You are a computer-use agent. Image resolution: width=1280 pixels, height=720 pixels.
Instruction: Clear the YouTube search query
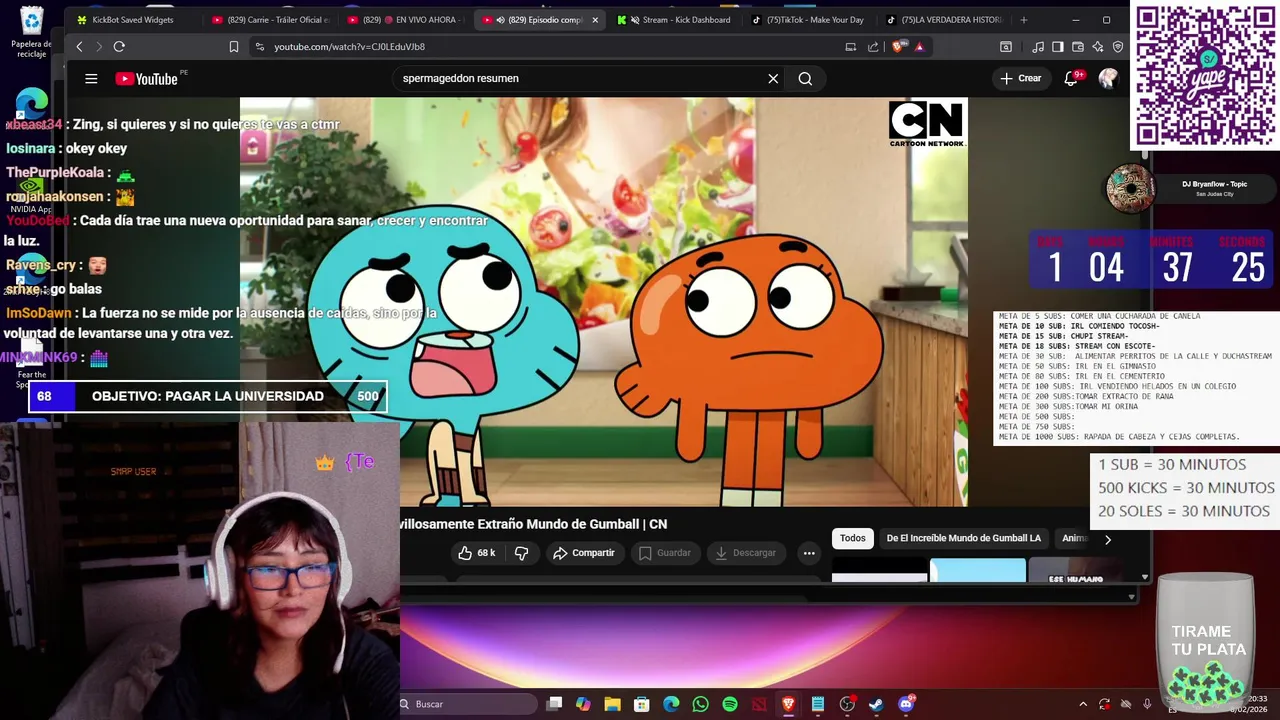point(773,78)
